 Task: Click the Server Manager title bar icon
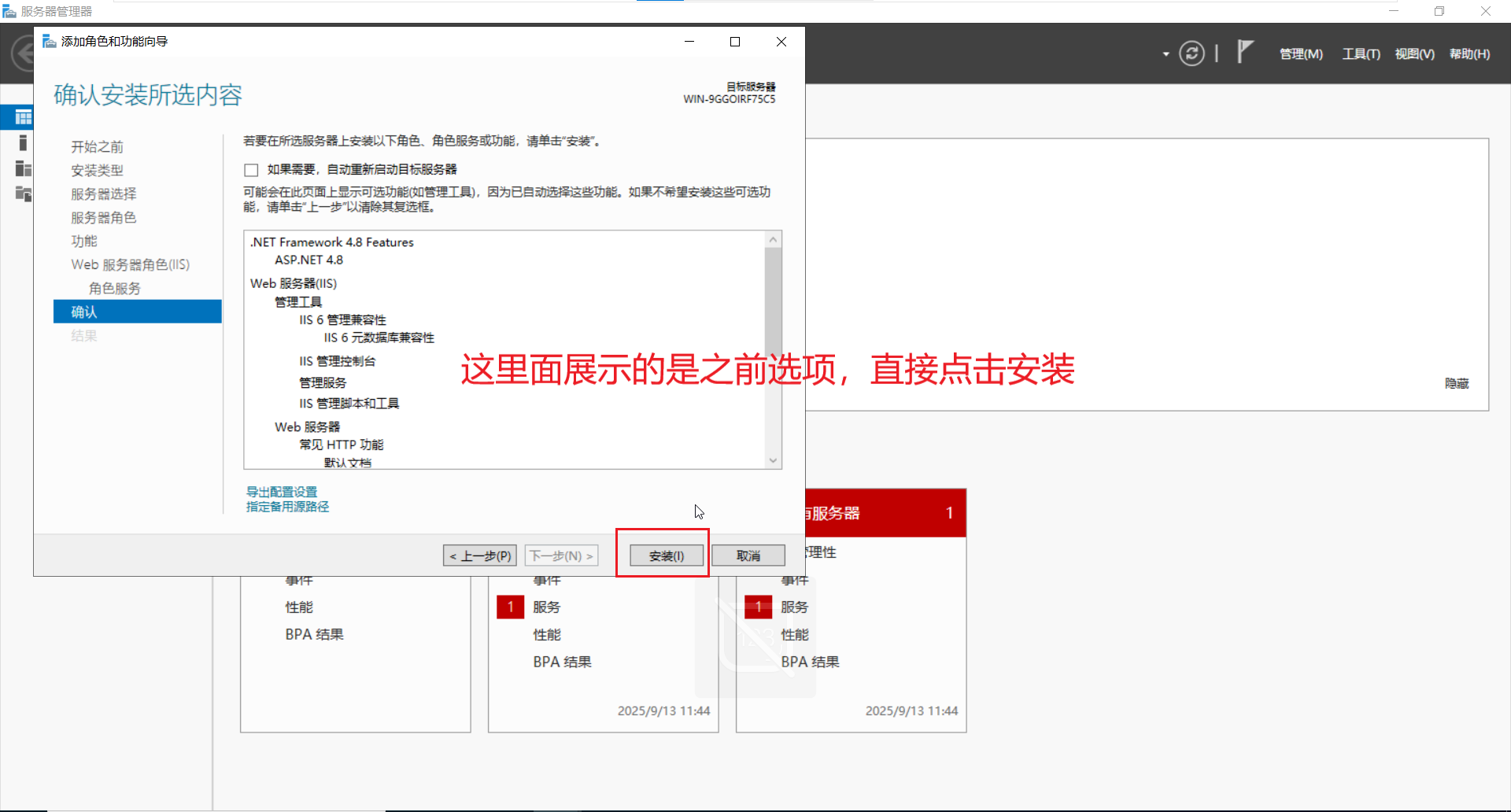pyautogui.click(x=9, y=10)
